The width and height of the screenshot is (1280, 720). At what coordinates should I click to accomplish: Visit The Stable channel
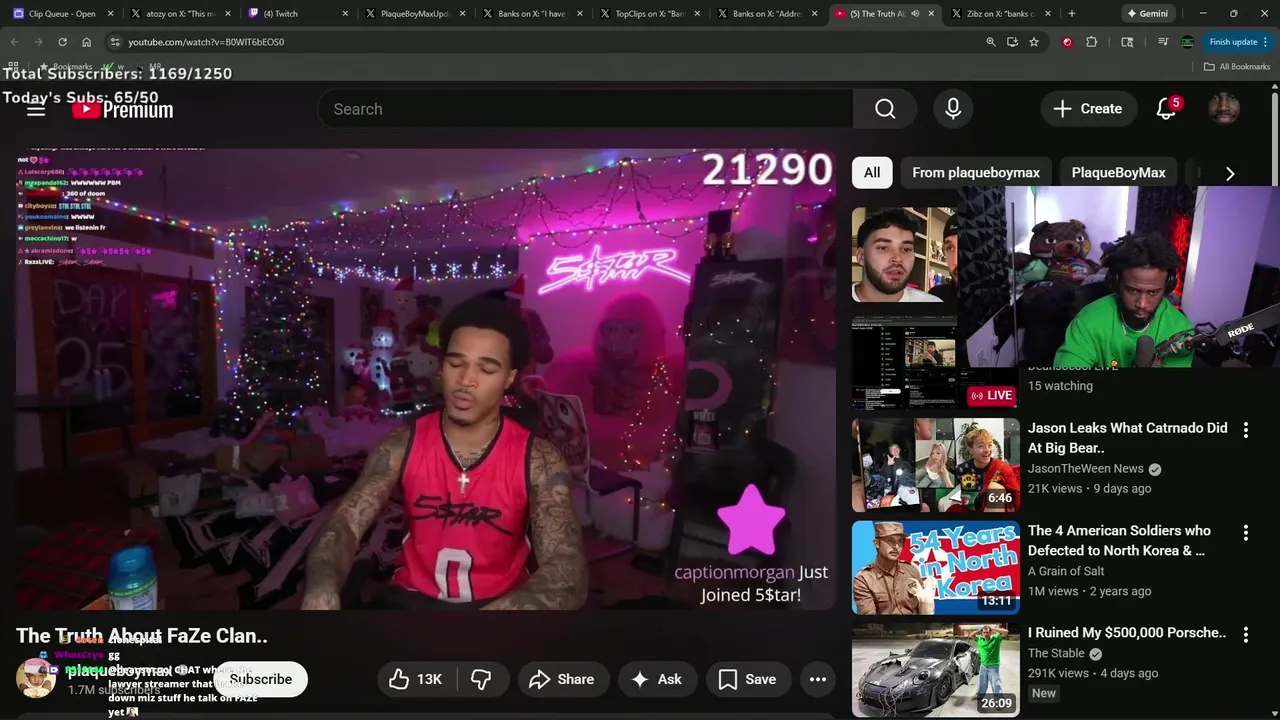tap(1056, 654)
